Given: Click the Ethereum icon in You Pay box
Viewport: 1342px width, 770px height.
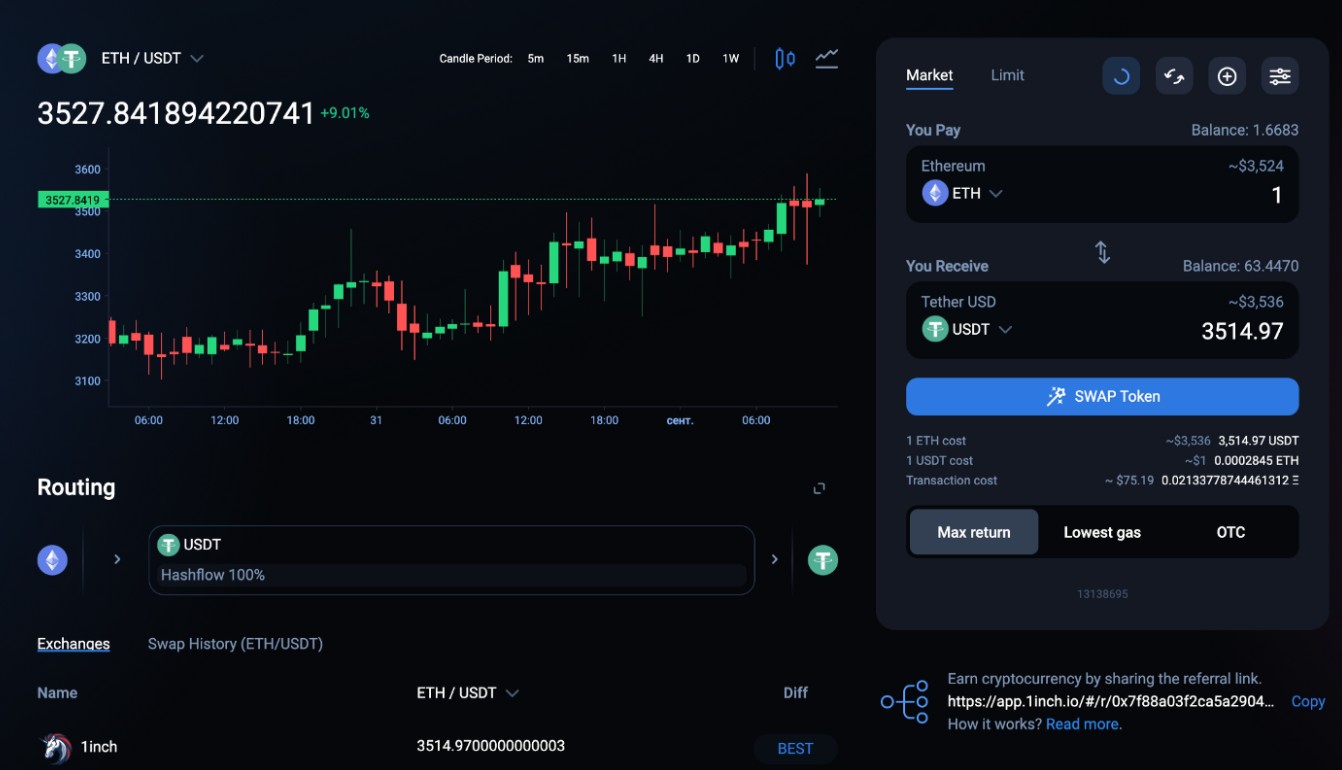Looking at the screenshot, I should click(x=935, y=193).
